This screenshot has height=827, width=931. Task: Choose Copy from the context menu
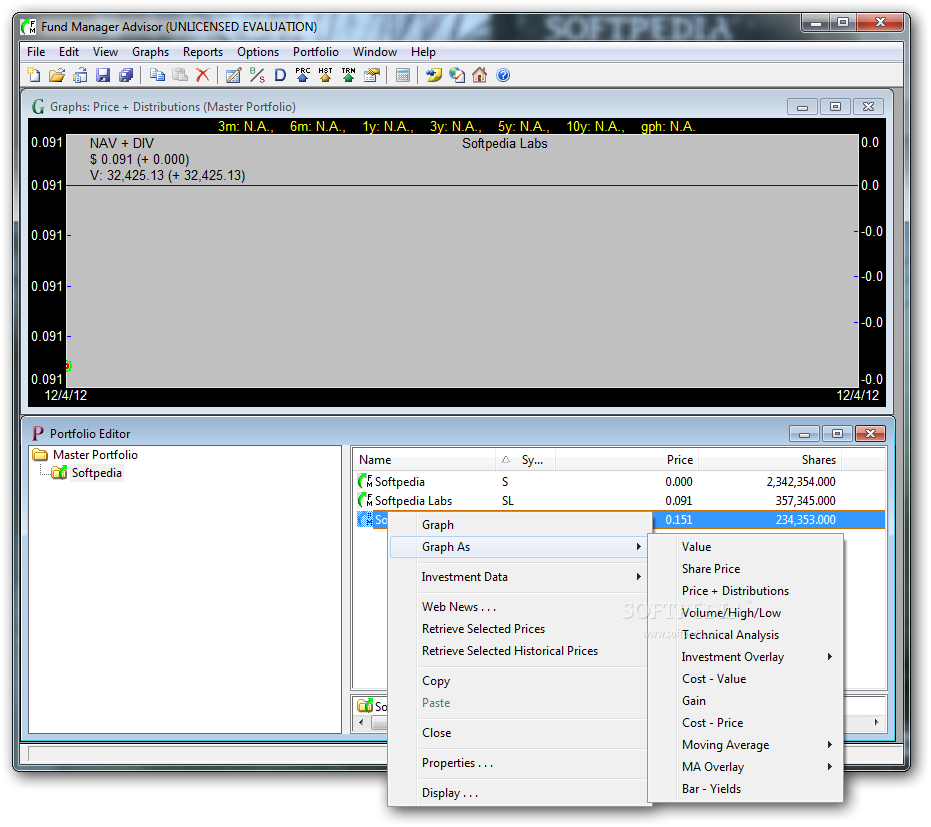click(x=520, y=681)
